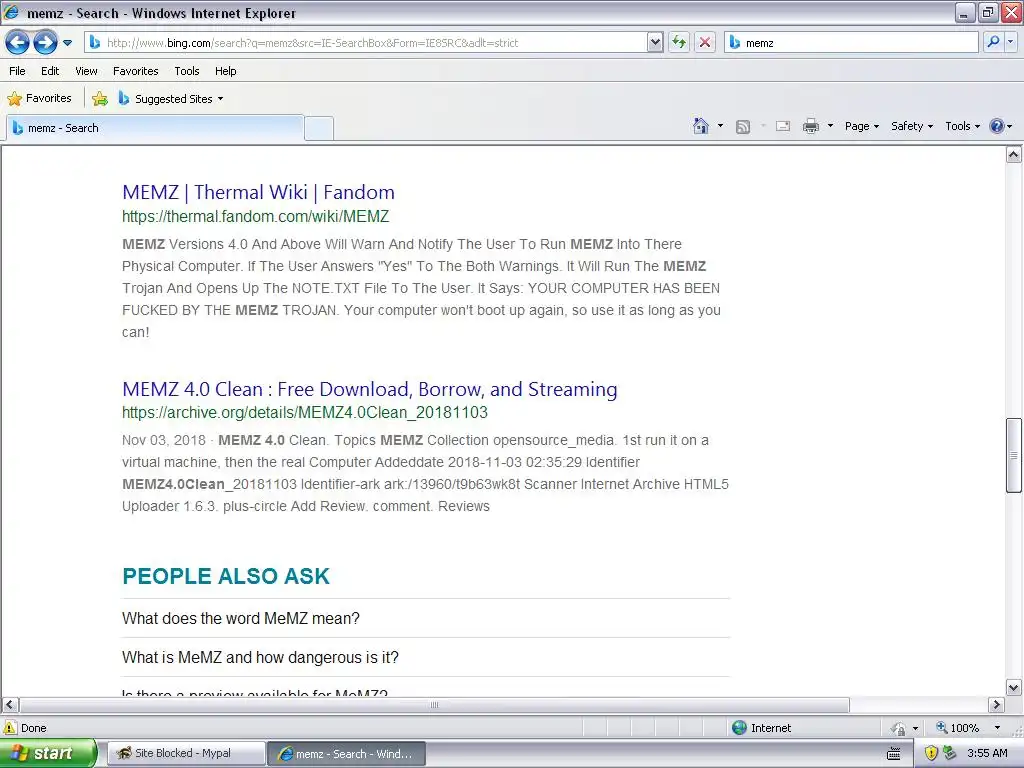Open the Favorites star button
Image resolution: width=1024 pixels, height=768 pixels.
point(39,99)
